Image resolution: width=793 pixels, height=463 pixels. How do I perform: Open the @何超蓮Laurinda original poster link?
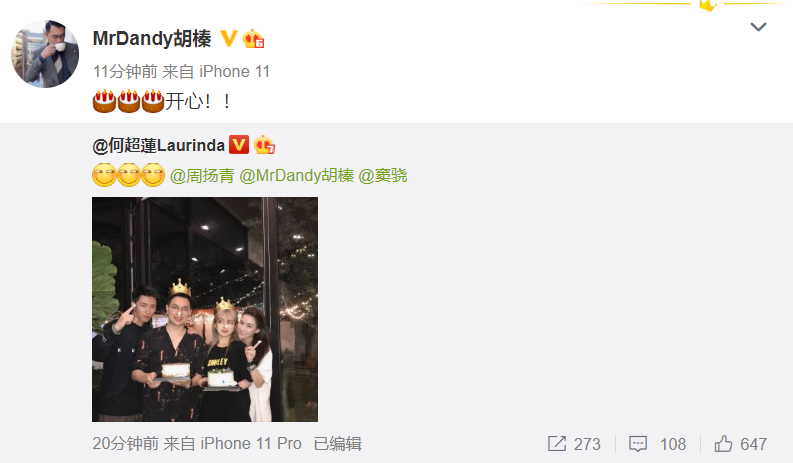[x=158, y=146]
